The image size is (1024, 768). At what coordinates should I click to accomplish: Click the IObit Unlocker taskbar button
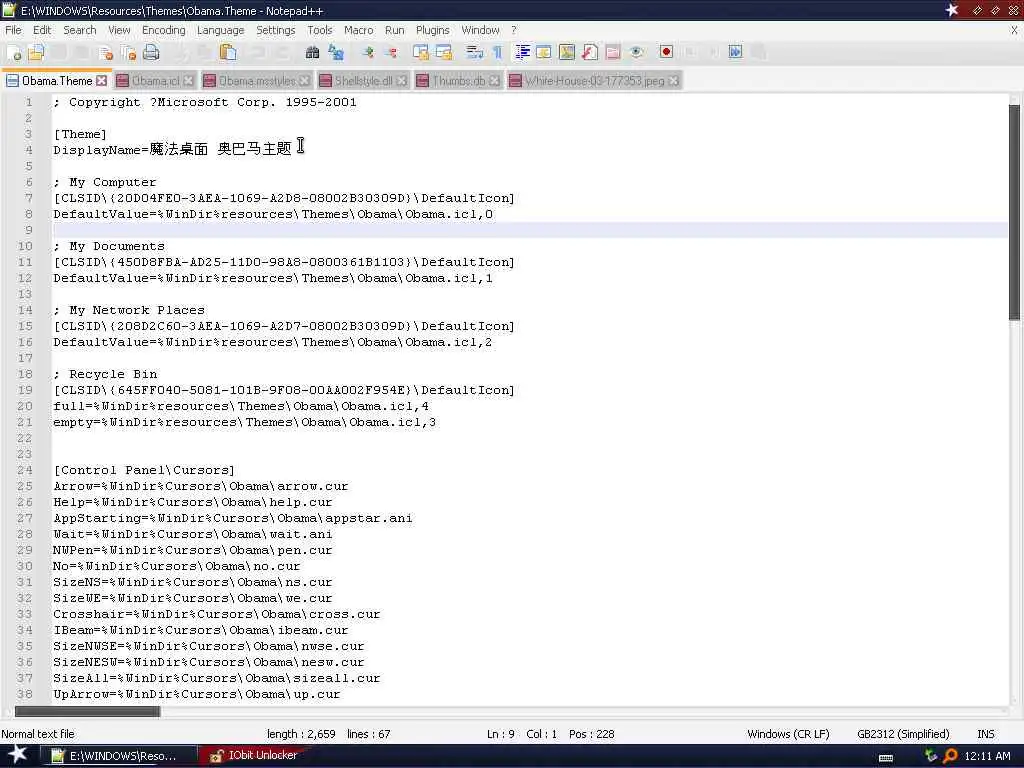click(x=253, y=755)
